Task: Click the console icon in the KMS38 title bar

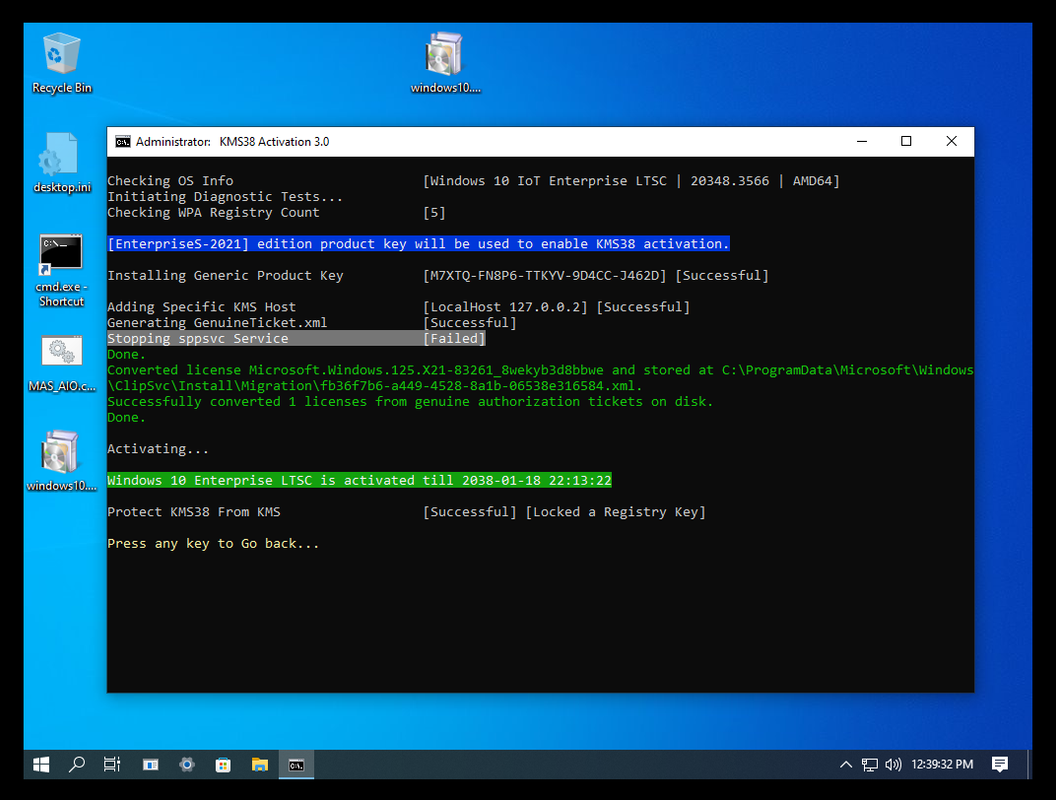Action: tap(123, 141)
